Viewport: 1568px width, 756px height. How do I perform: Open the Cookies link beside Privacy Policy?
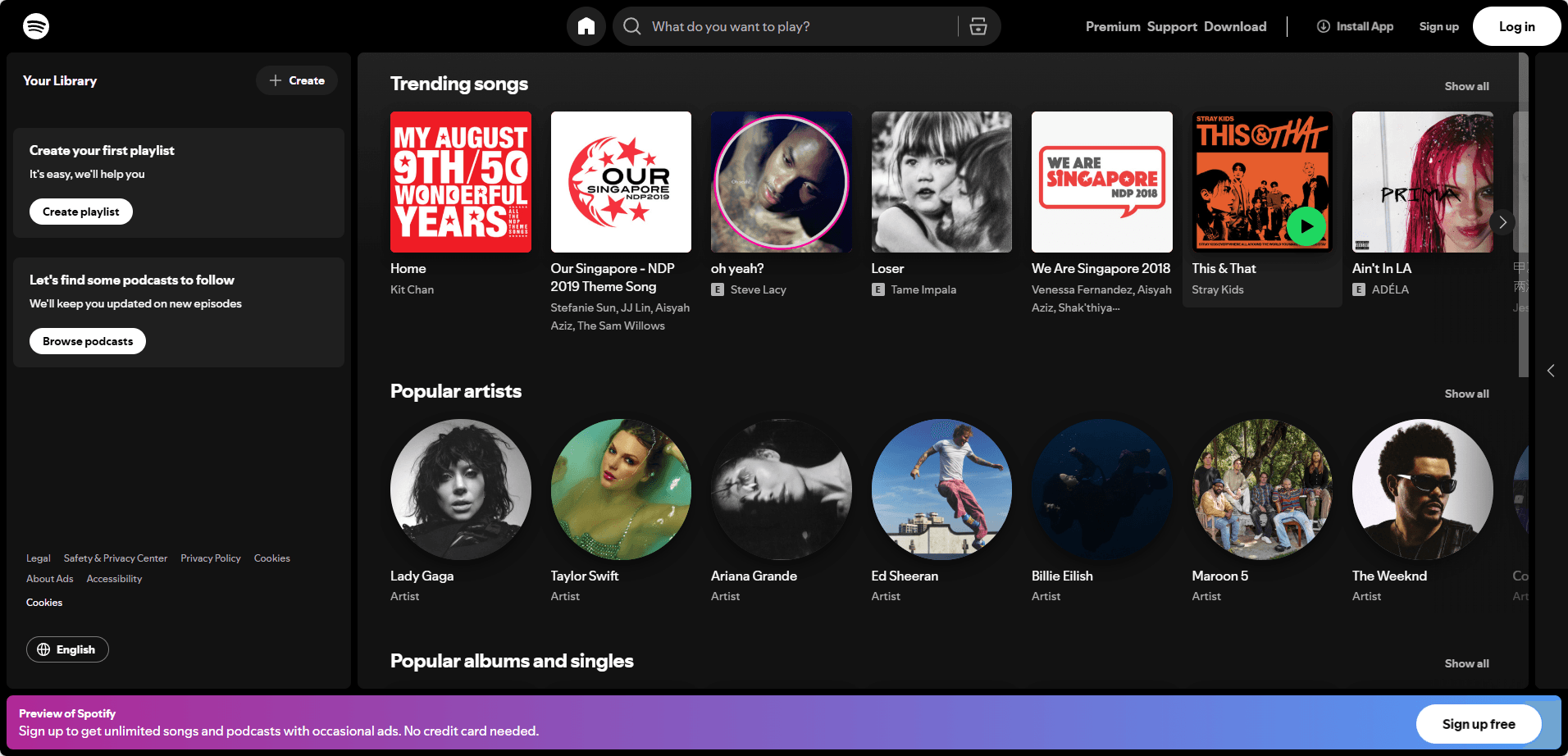tap(272, 558)
